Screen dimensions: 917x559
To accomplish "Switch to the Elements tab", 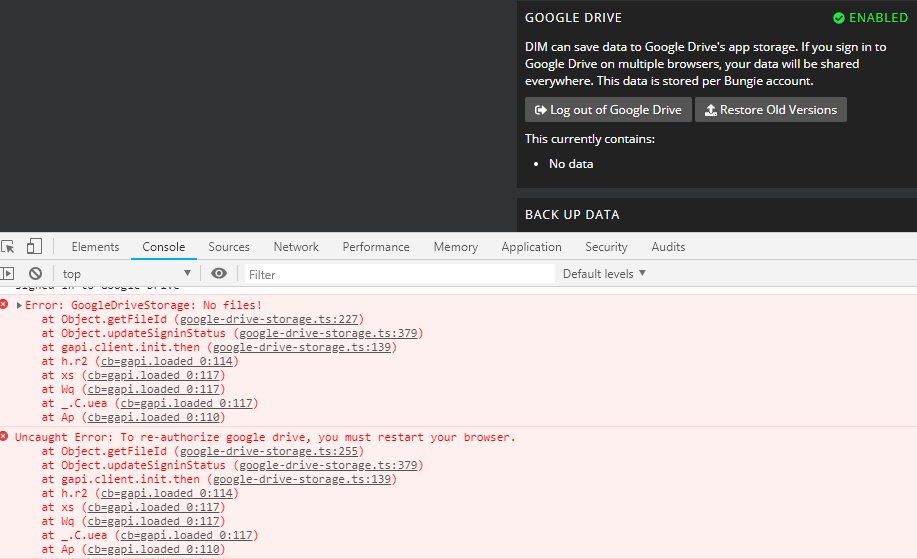I will tap(95, 247).
